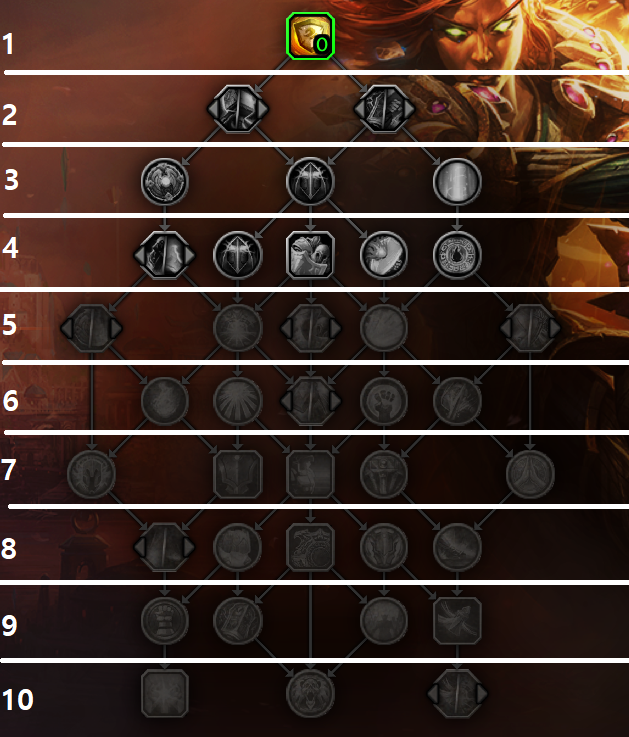Open the first choice node in row 2
The width and height of the screenshot is (629, 737).
coord(237,109)
